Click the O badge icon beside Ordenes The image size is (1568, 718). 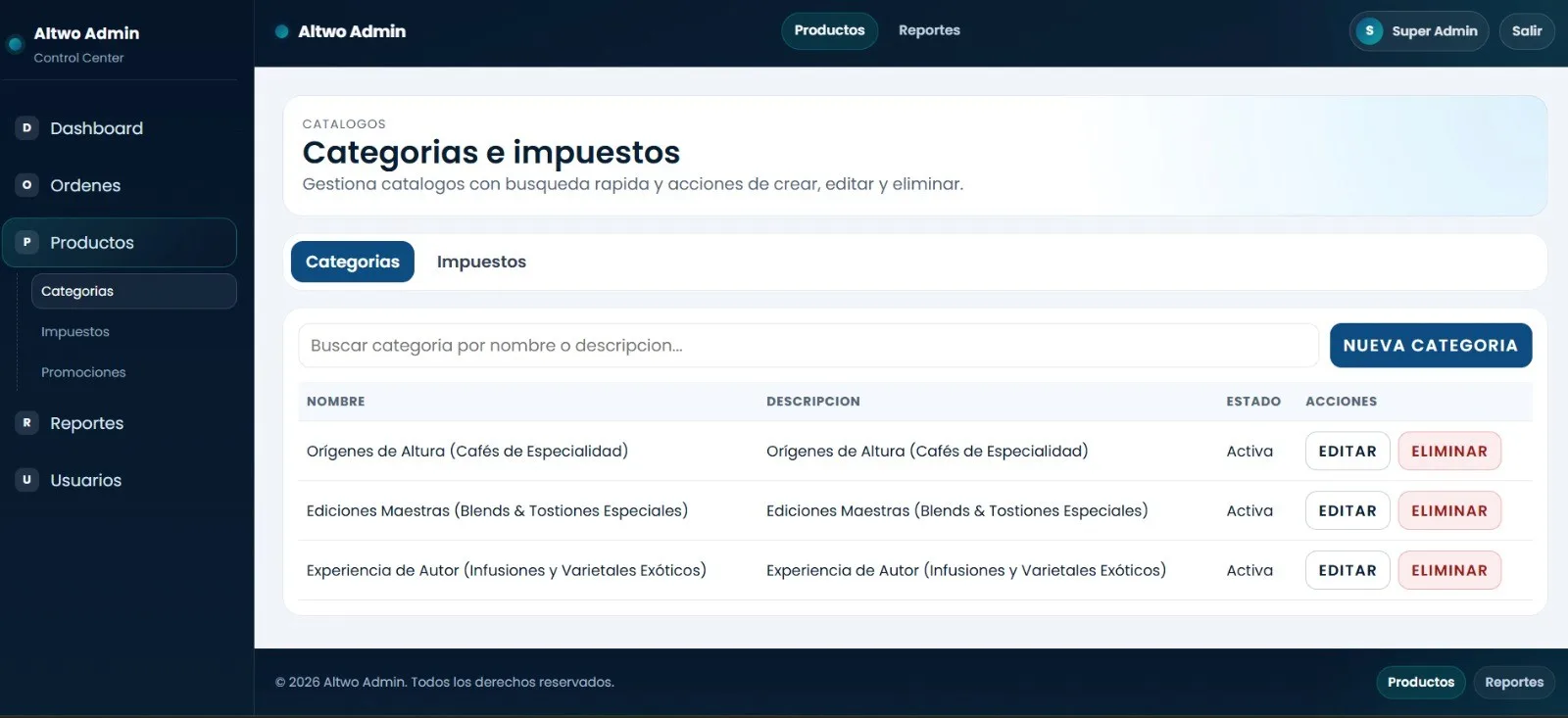pyautogui.click(x=26, y=184)
